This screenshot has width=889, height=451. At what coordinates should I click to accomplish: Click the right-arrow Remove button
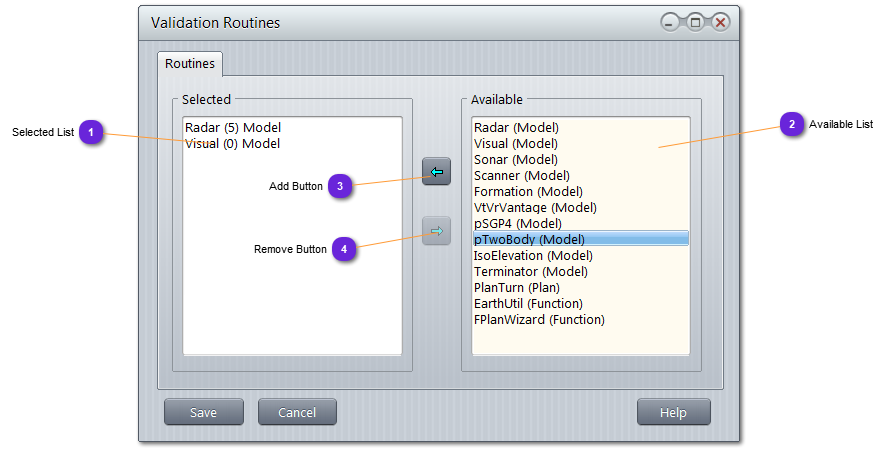pos(436,231)
